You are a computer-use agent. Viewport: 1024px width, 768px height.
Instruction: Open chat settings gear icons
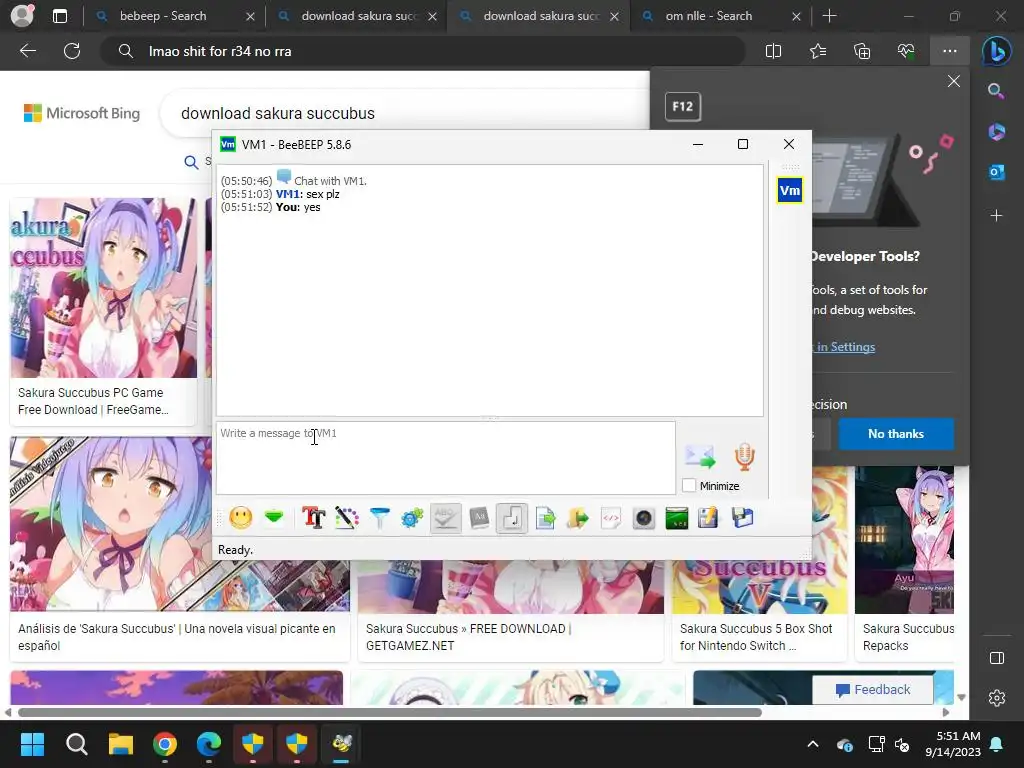(x=412, y=518)
